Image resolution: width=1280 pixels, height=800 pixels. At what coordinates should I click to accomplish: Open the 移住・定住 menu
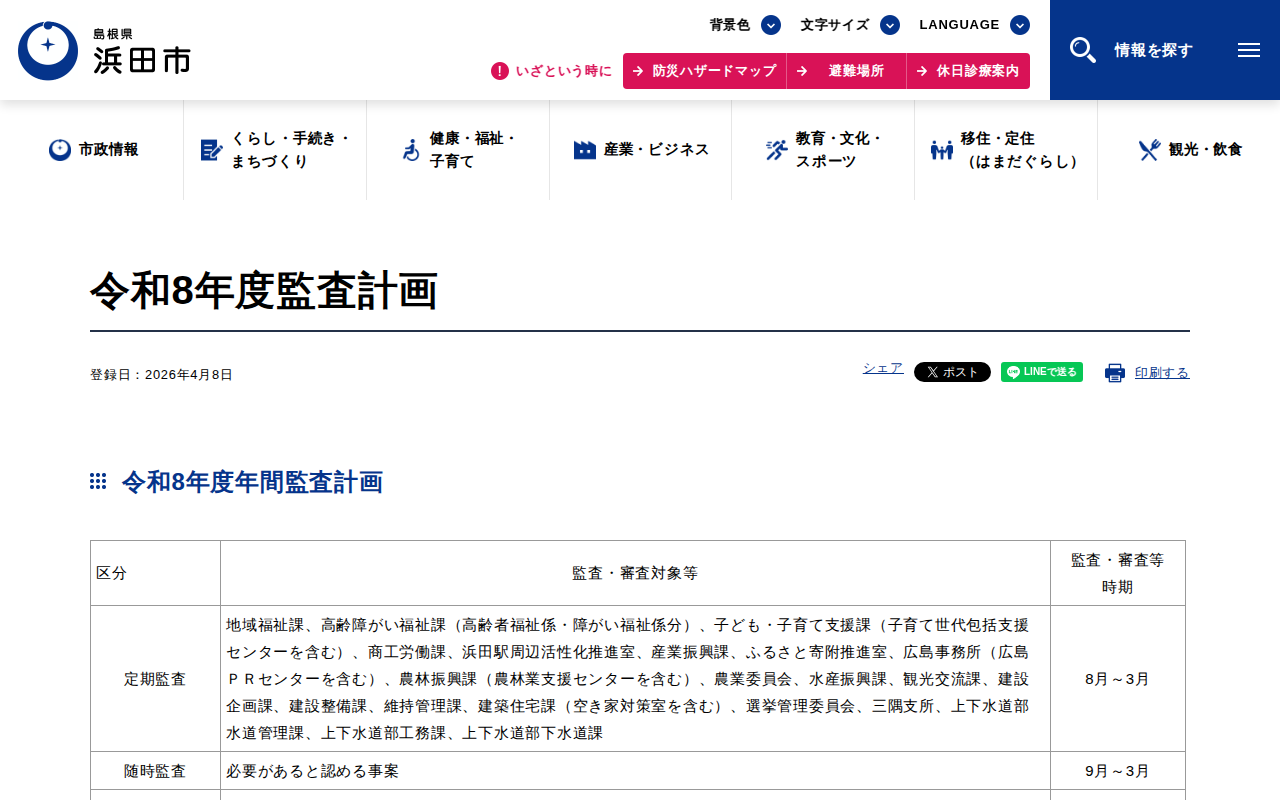(1006, 150)
